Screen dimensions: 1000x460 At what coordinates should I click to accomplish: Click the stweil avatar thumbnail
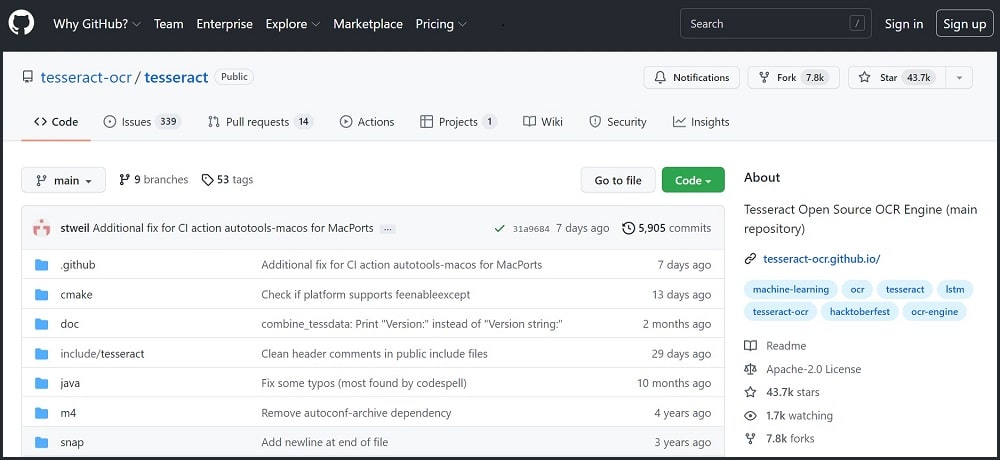point(41,228)
